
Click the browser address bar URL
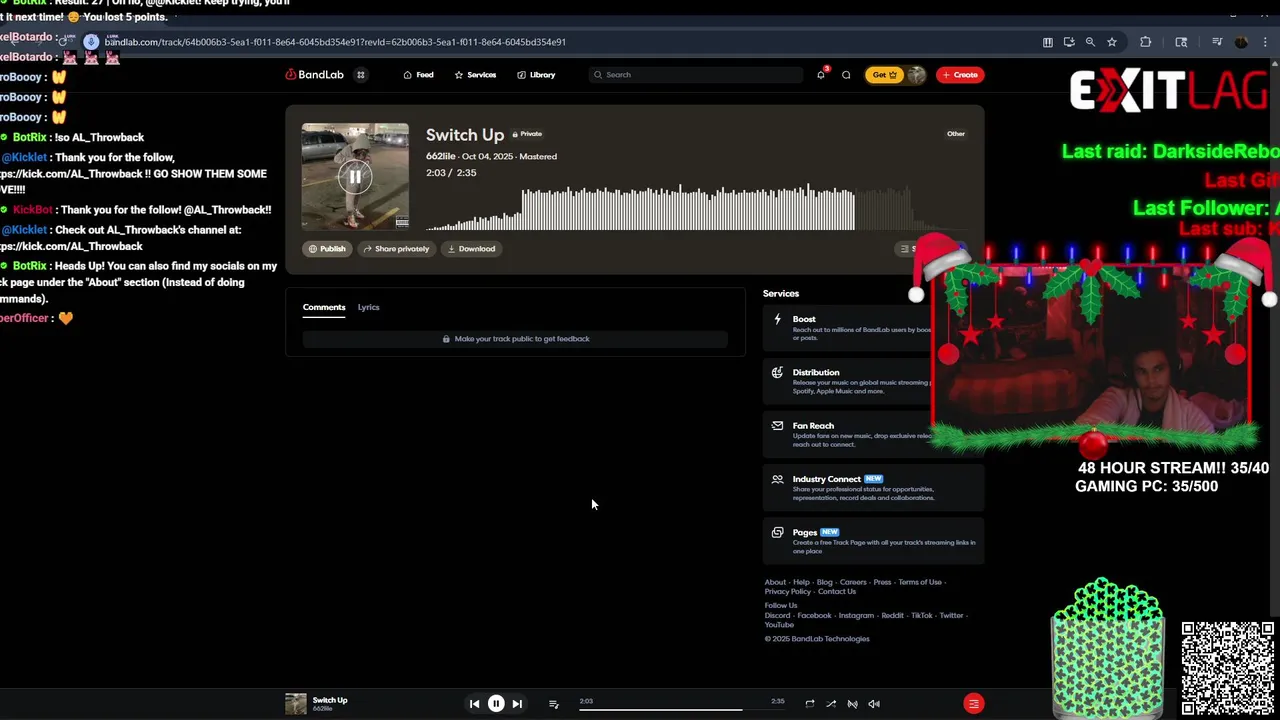point(335,42)
